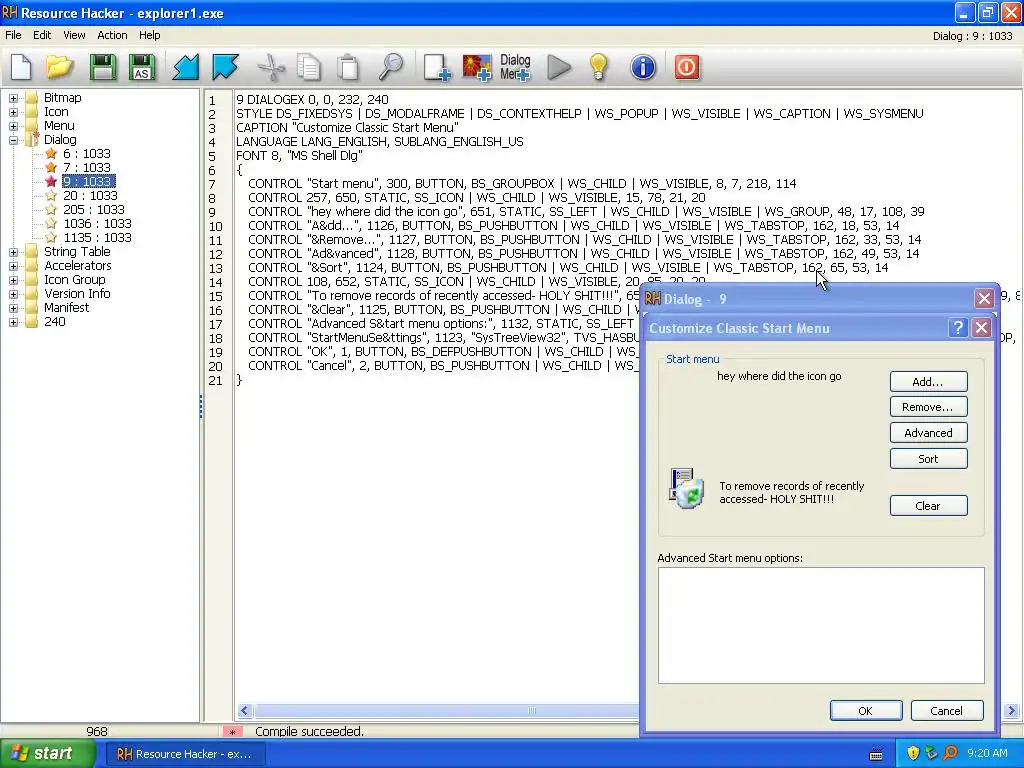The width and height of the screenshot is (1024, 768).
Task: Collapse the Dialog folder node
Action: [13, 140]
